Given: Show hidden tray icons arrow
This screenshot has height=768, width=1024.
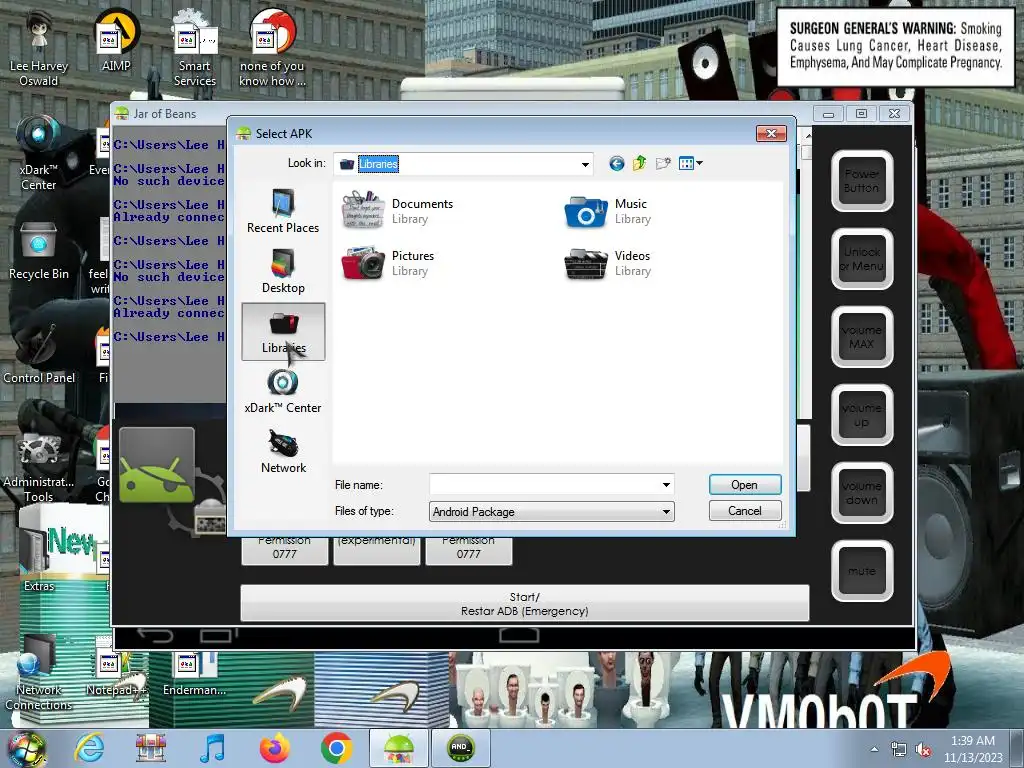Looking at the screenshot, I should [x=874, y=749].
